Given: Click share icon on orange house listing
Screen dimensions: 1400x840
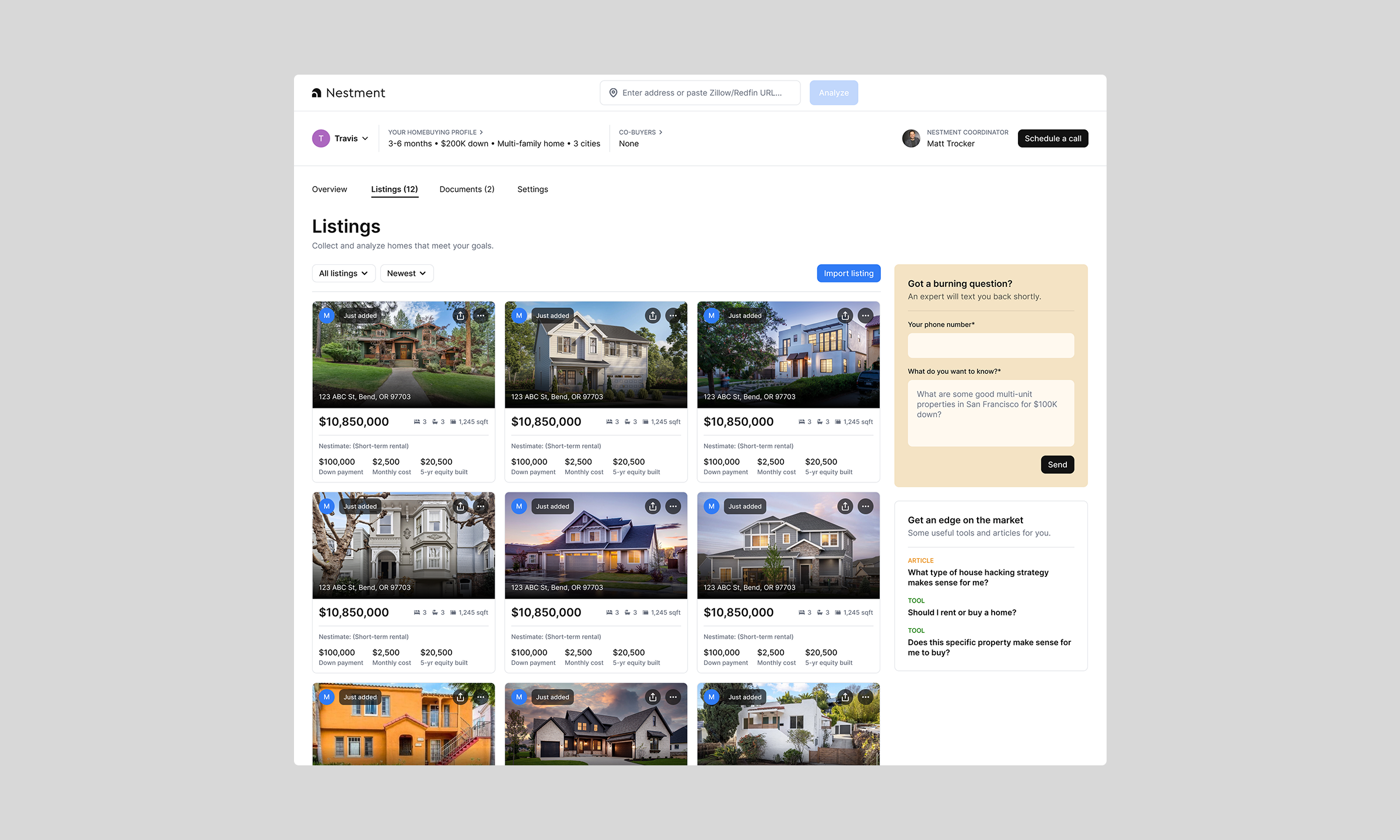Looking at the screenshot, I should 460,697.
